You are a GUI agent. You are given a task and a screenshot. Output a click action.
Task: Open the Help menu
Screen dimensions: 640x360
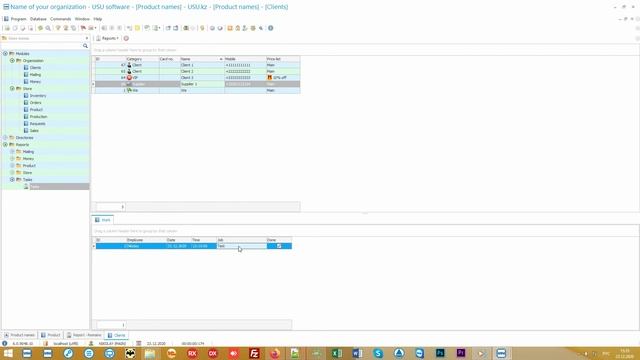[x=98, y=19]
